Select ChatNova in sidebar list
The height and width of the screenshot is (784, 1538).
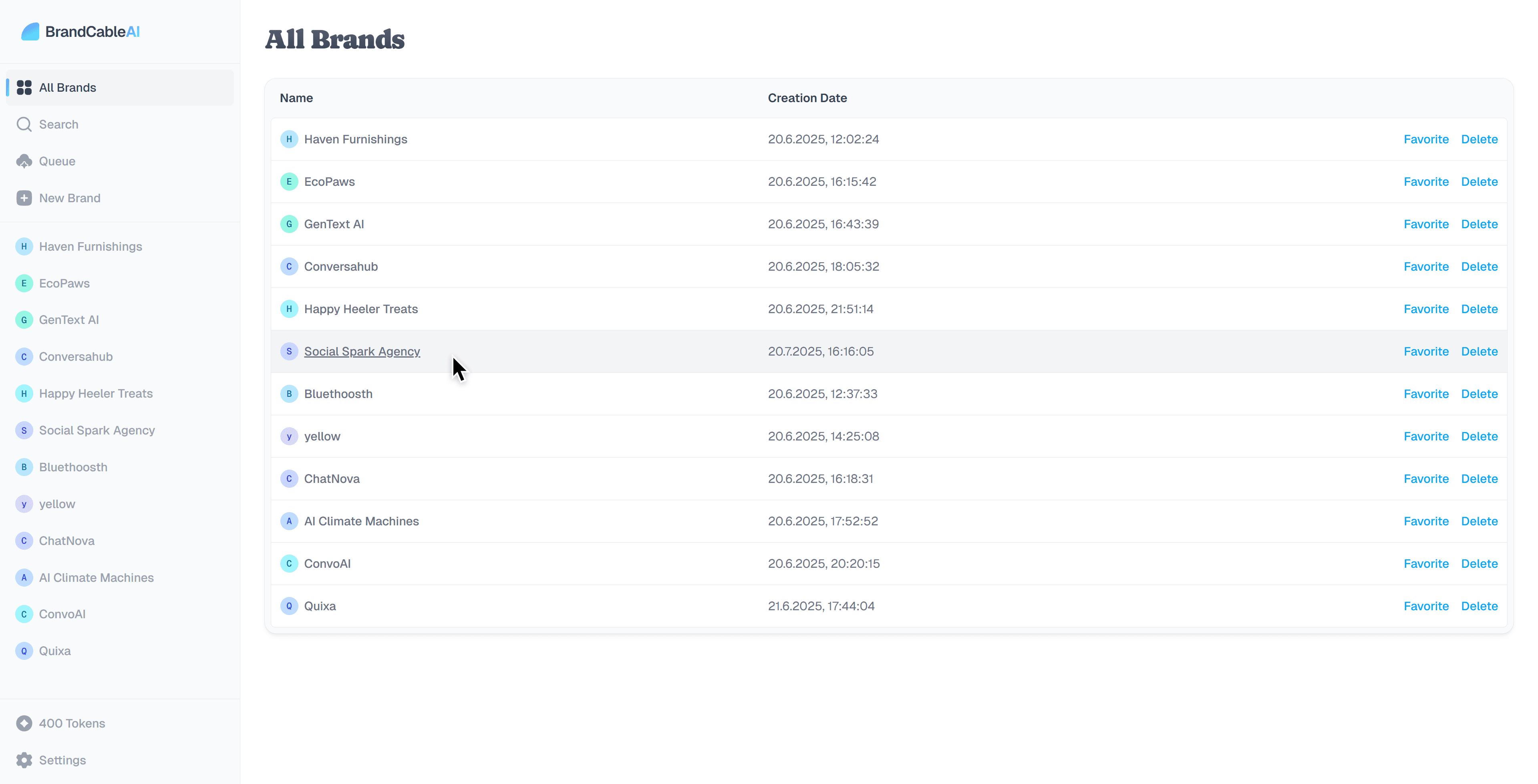[120, 541]
